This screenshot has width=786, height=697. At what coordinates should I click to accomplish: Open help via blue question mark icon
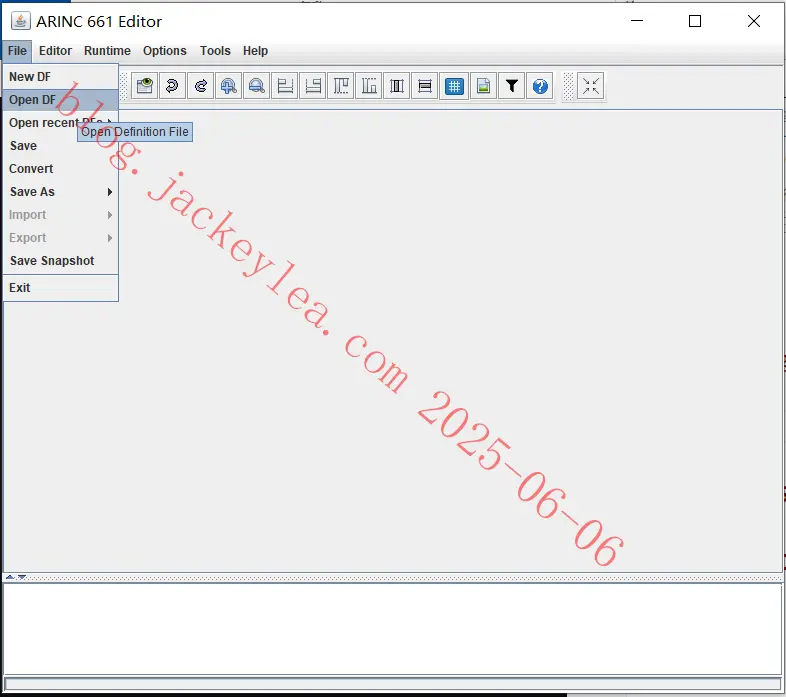click(540, 86)
